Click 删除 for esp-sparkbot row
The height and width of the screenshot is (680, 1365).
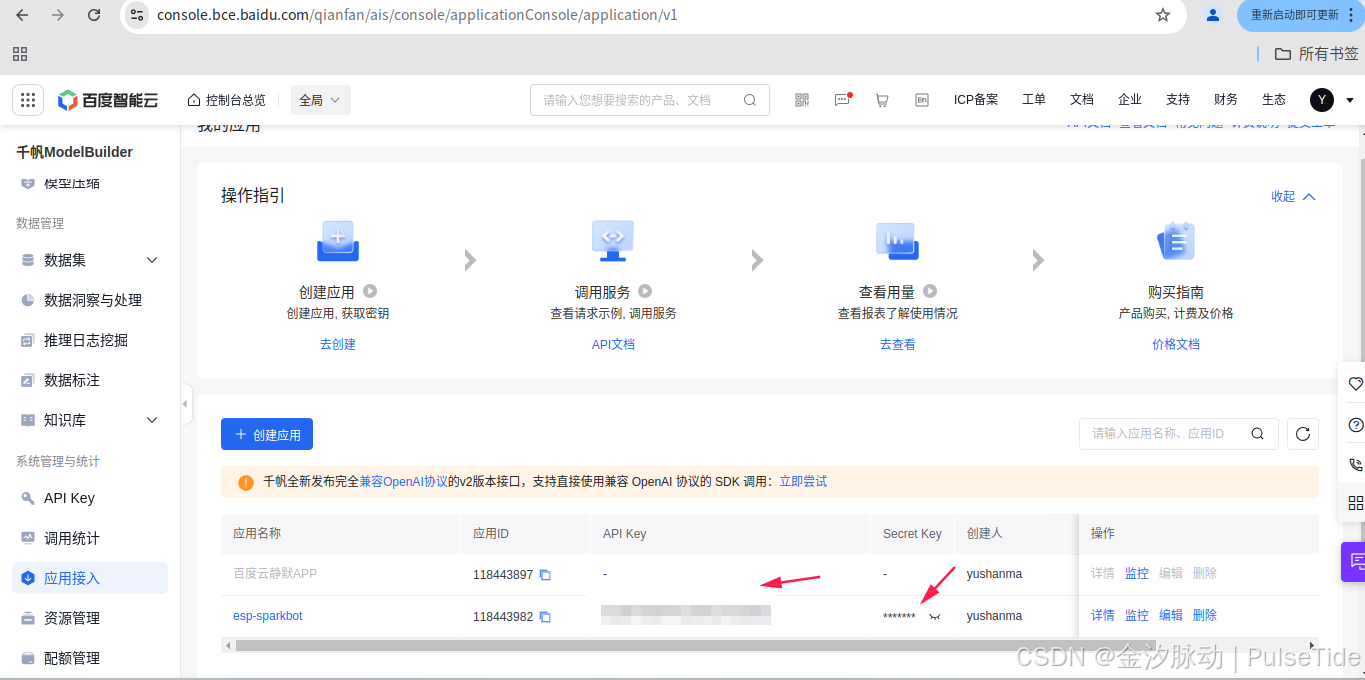coord(1205,616)
